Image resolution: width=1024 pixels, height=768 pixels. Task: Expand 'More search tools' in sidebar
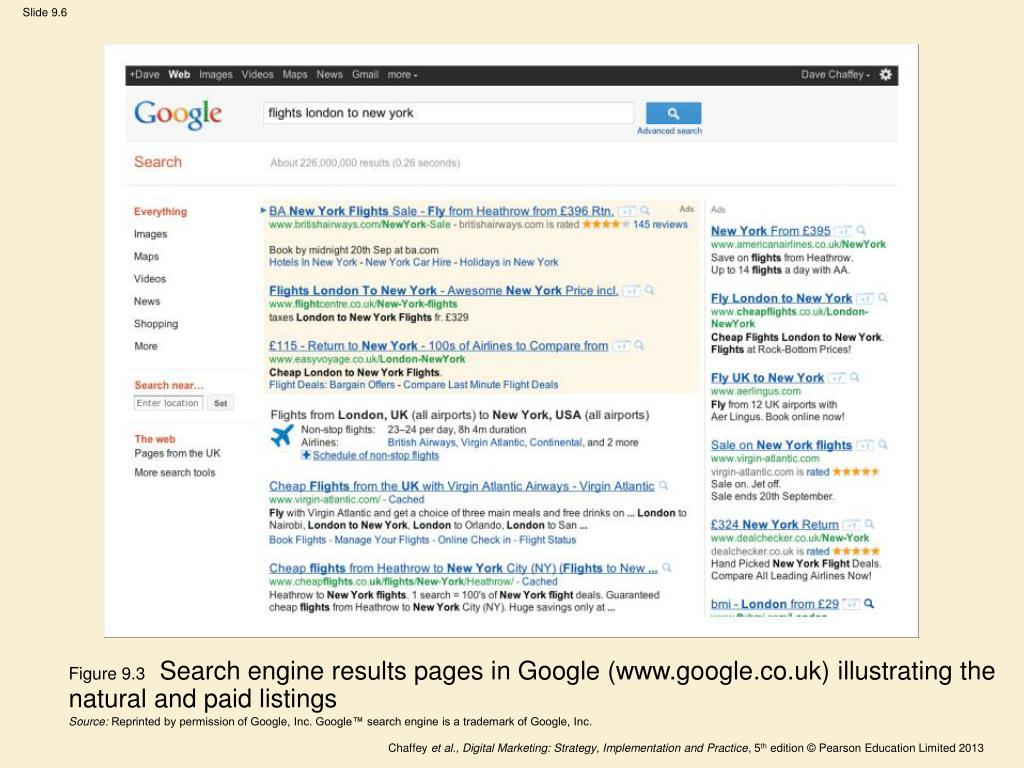point(174,472)
